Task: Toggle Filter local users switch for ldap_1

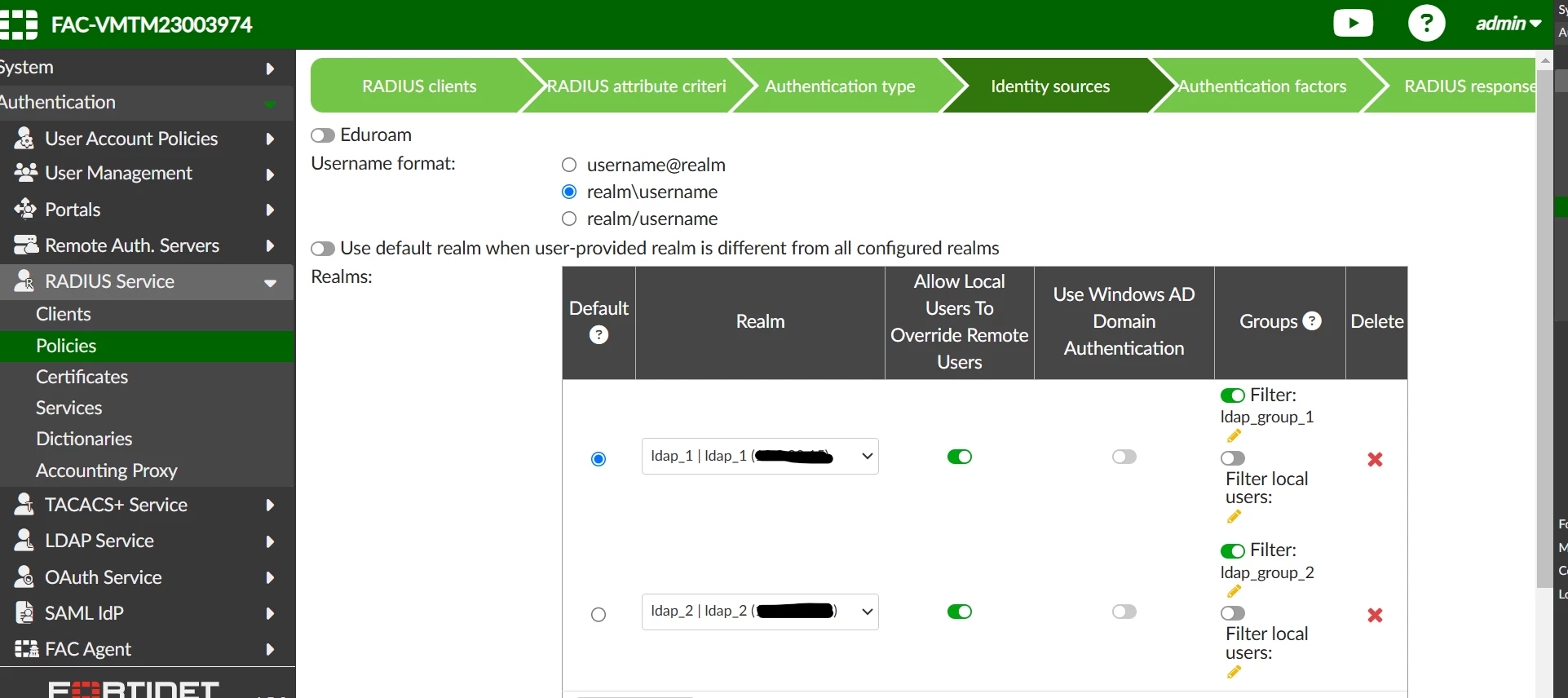Action: click(x=1233, y=458)
